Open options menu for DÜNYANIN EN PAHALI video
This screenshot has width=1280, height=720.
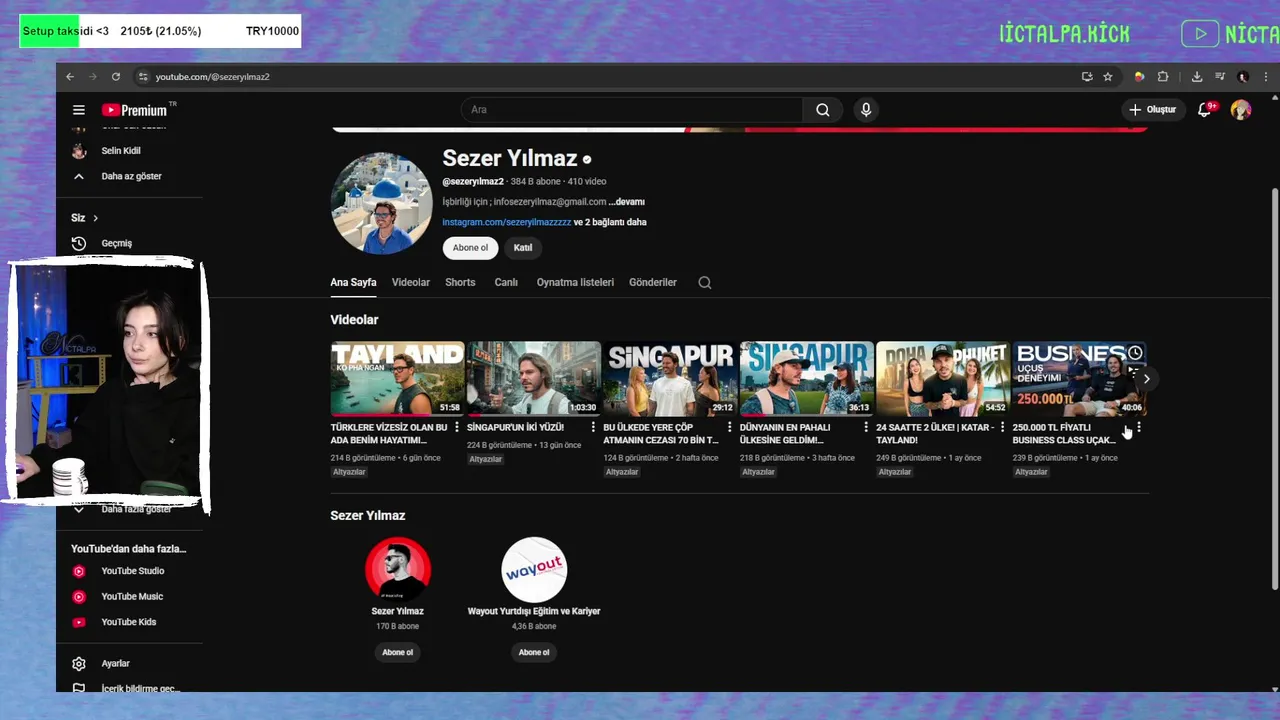866,428
